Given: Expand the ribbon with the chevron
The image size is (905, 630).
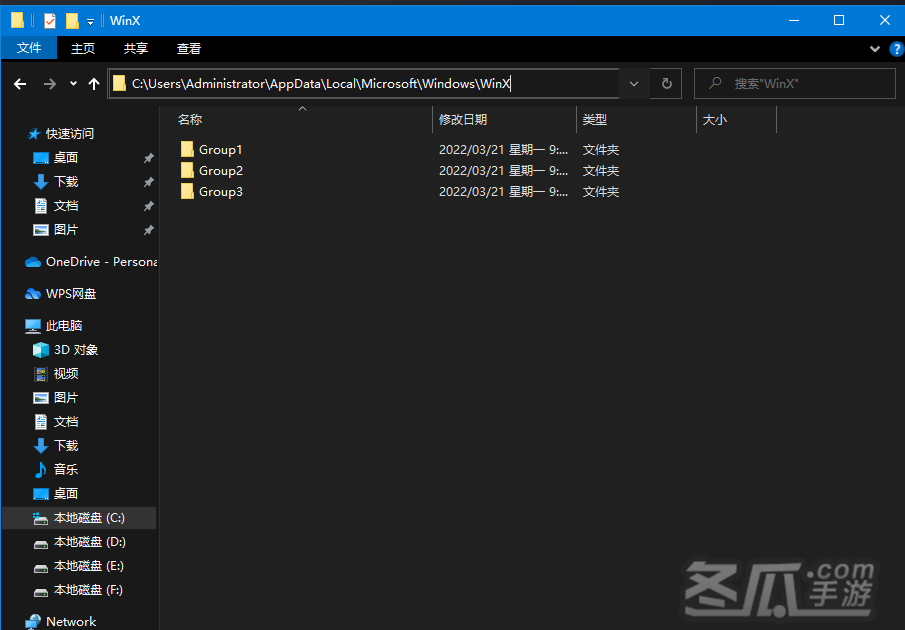Looking at the screenshot, I should click(874, 49).
